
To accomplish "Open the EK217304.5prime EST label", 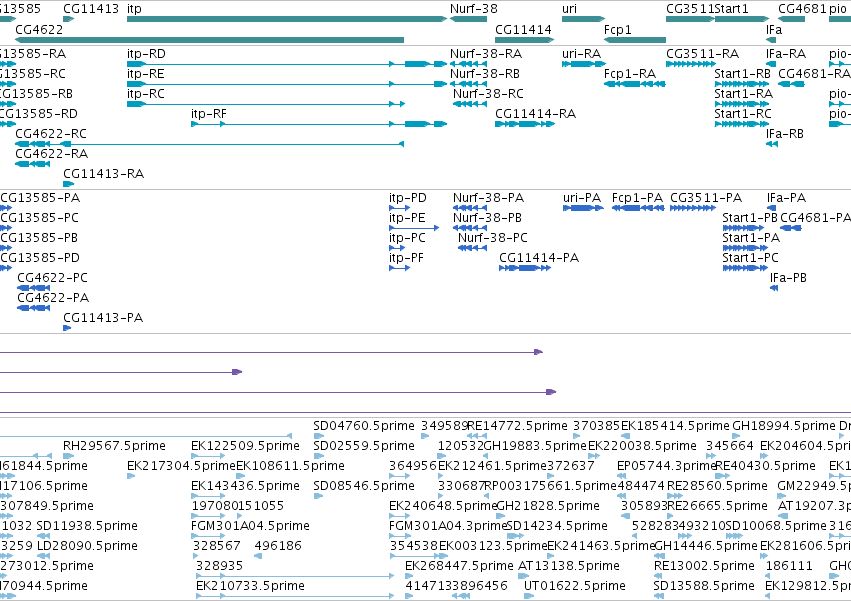I will 181,466.
